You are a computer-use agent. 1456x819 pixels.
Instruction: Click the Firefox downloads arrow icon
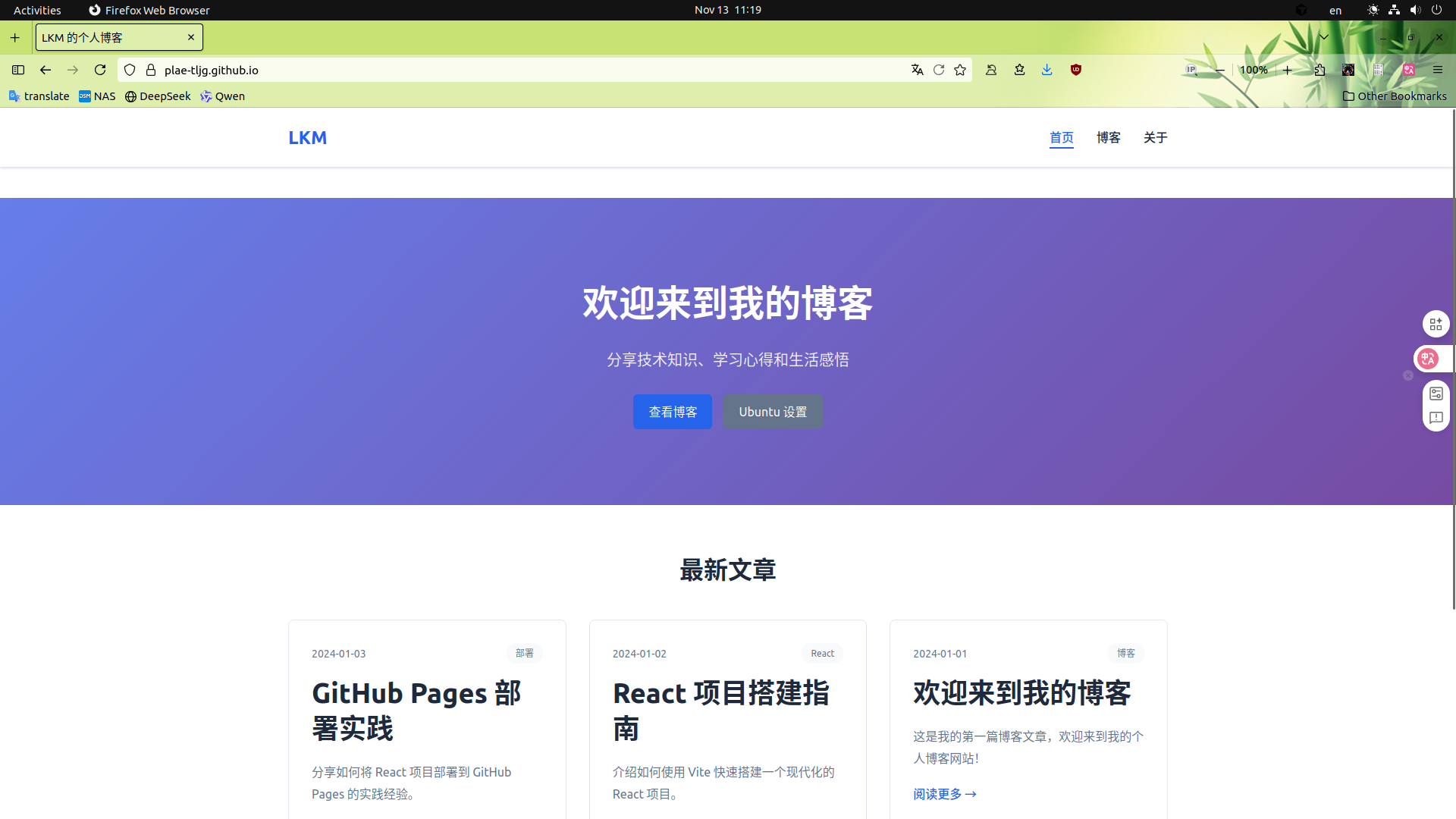pos(1047,69)
